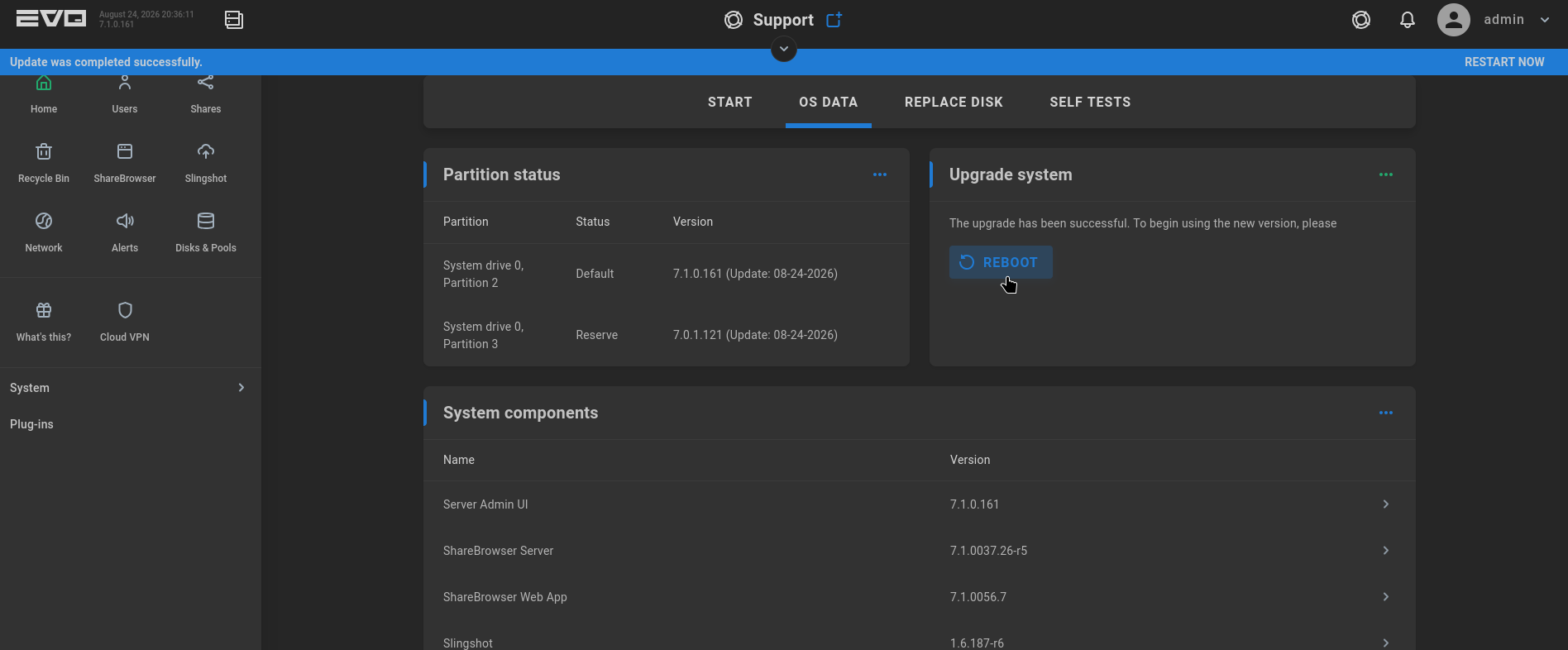The height and width of the screenshot is (650, 1568).
Task: Click the admin user avatar
Action: tap(1454, 20)
